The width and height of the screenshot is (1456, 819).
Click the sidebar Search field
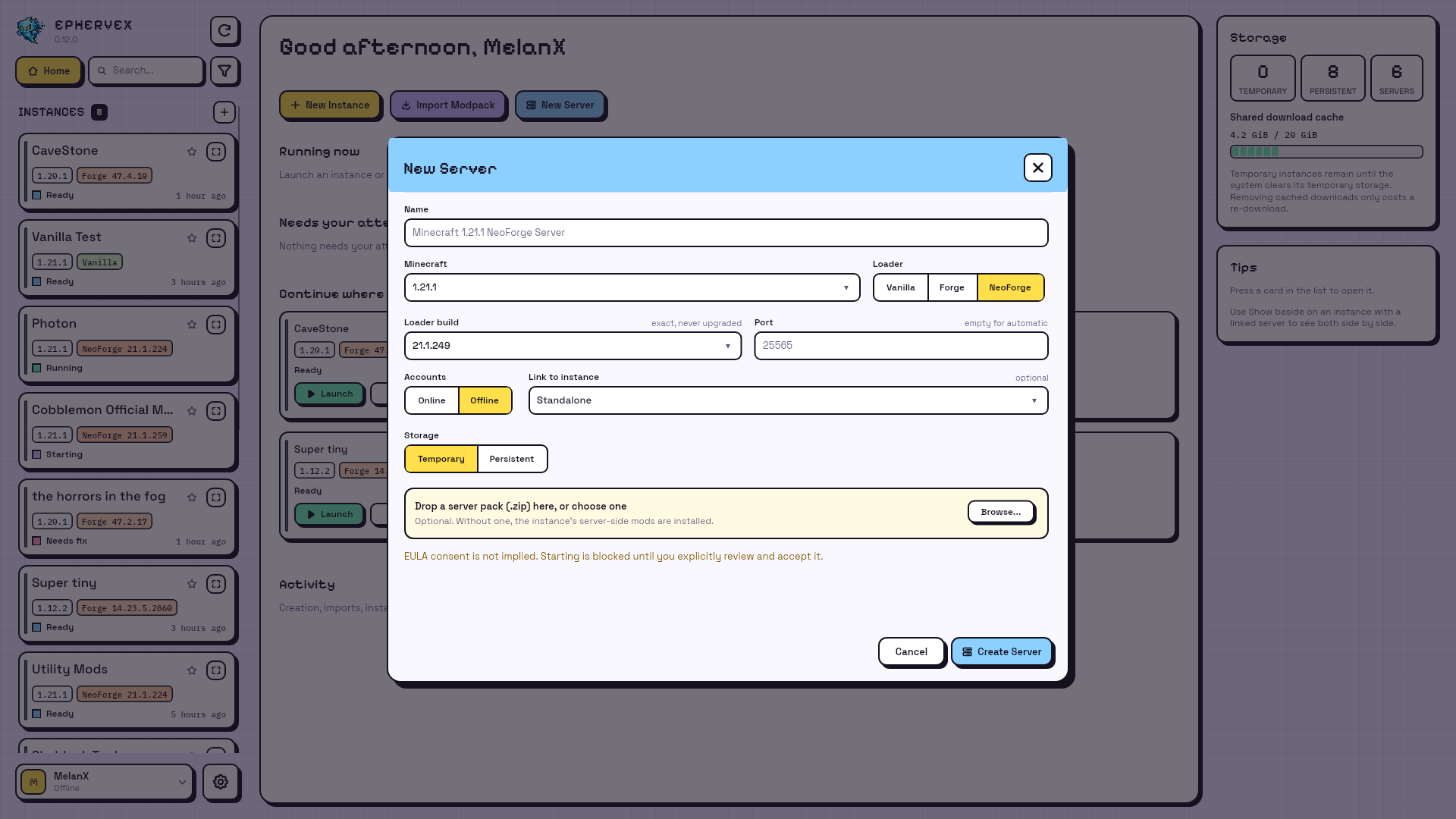click(x=146, y=71)
